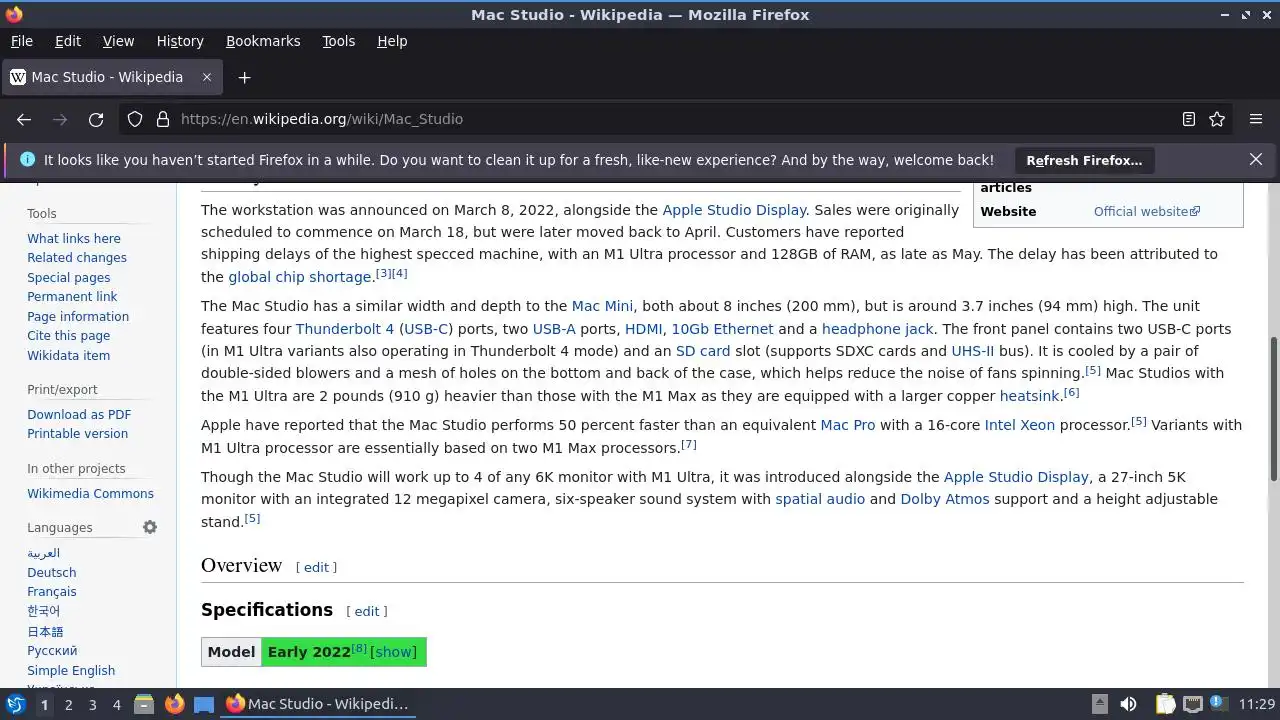Open the file manager taskbar icon
Screen dimensions: 1280x720
[x=144, y=704]
